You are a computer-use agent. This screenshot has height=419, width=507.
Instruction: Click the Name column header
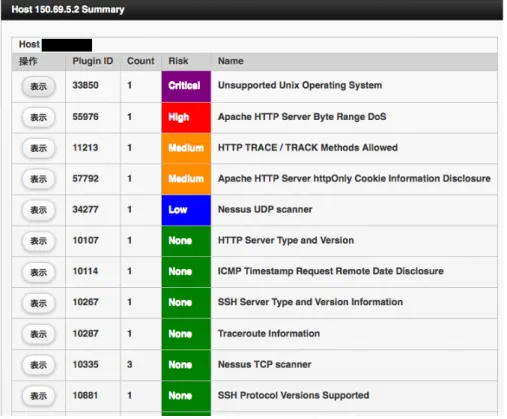click(x=230, y=61)
